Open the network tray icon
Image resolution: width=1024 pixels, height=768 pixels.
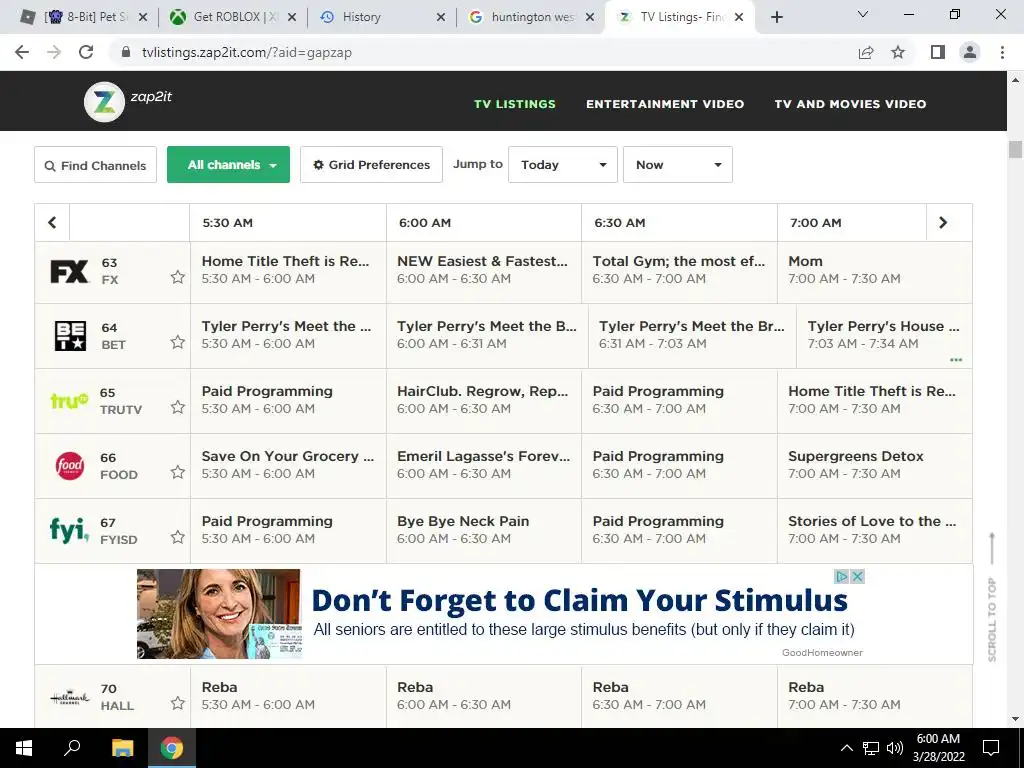click(x=871, y=748)
